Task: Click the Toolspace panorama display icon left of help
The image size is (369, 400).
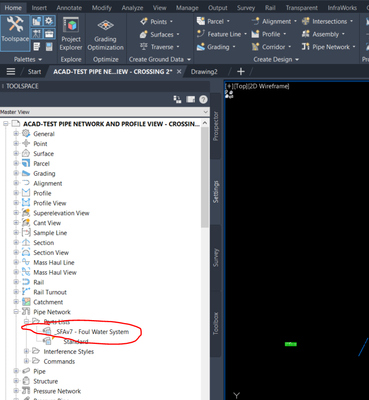Action: (x=190, y=99)
